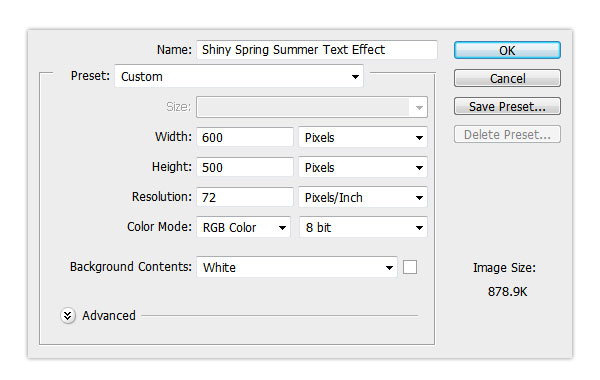Click Save Preset button

tap(507, 106)
